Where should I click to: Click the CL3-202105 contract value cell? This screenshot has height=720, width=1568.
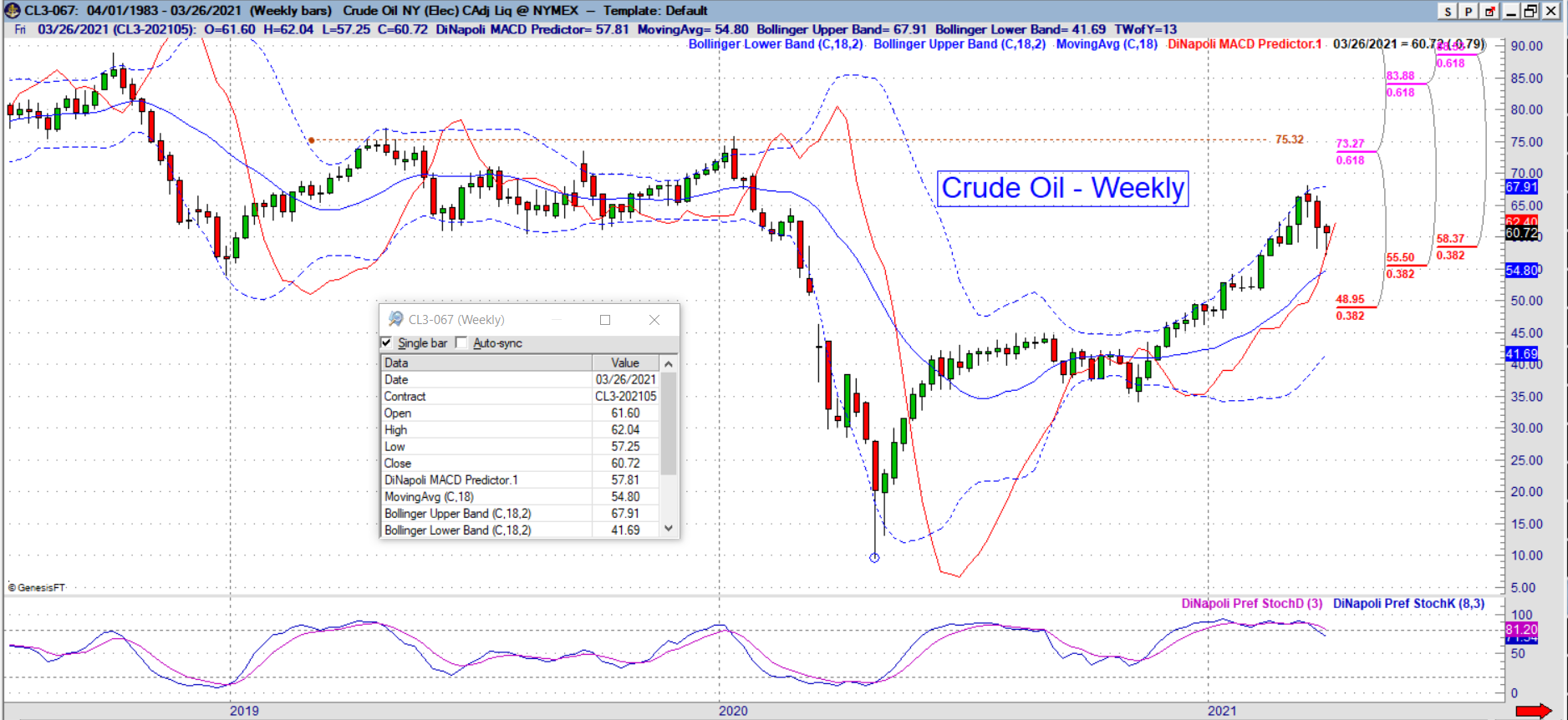point(625,396)
